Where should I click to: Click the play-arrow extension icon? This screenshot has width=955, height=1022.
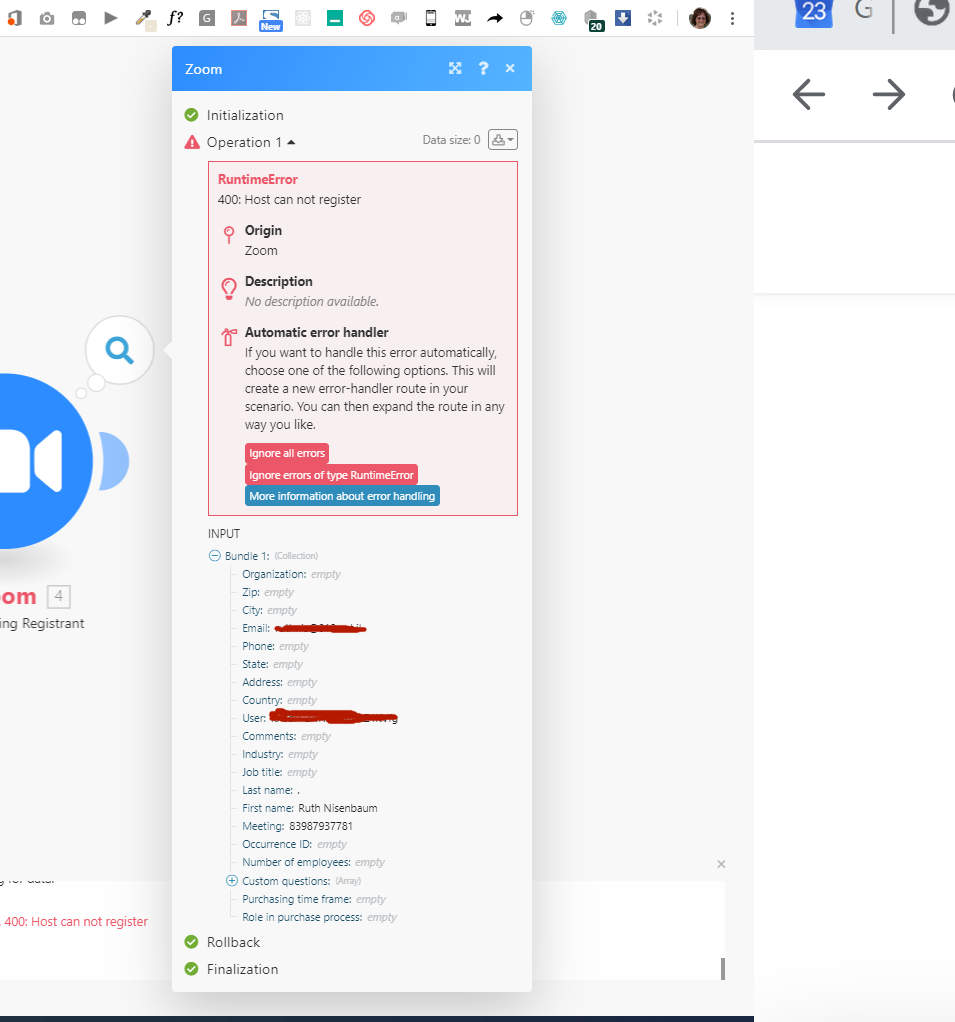click(111, 18)
